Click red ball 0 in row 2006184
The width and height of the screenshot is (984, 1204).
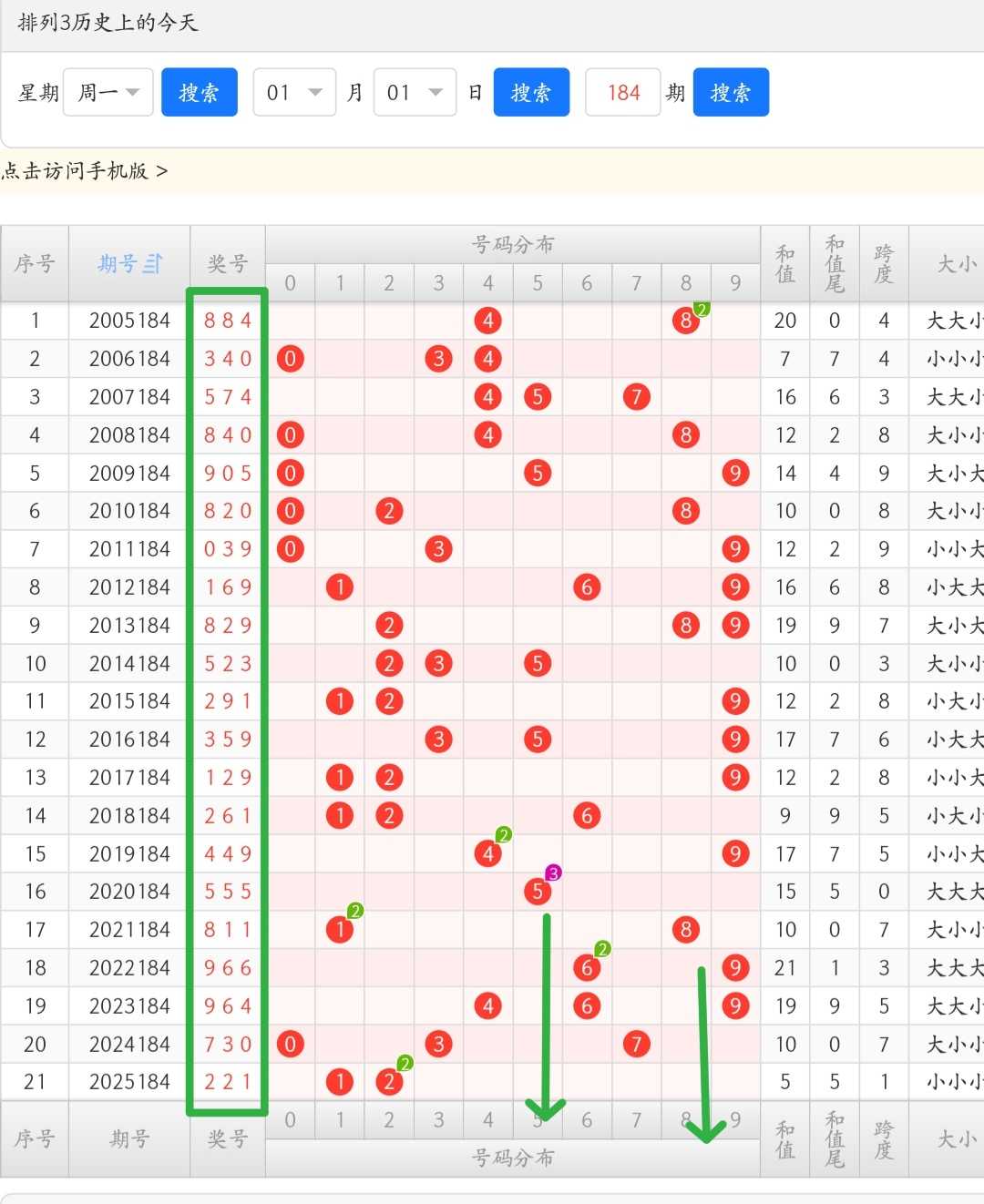click(290, 359)
